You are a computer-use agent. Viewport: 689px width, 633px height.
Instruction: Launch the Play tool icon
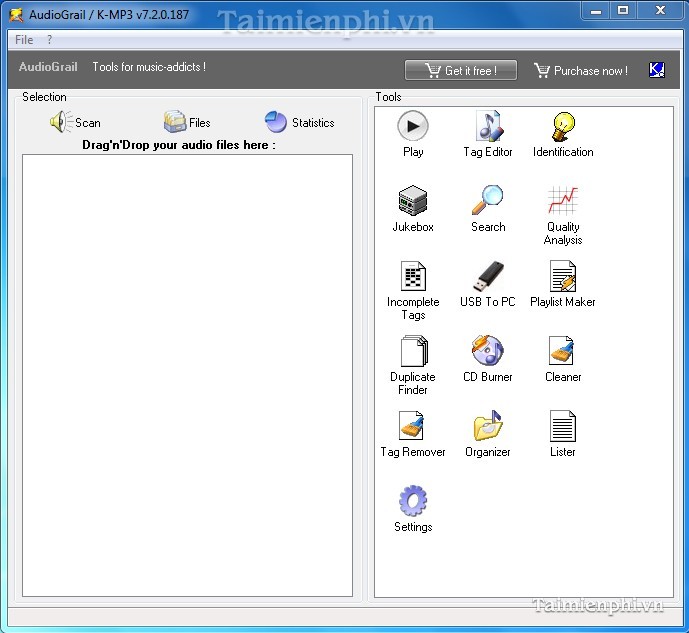(x=413, y=128)
